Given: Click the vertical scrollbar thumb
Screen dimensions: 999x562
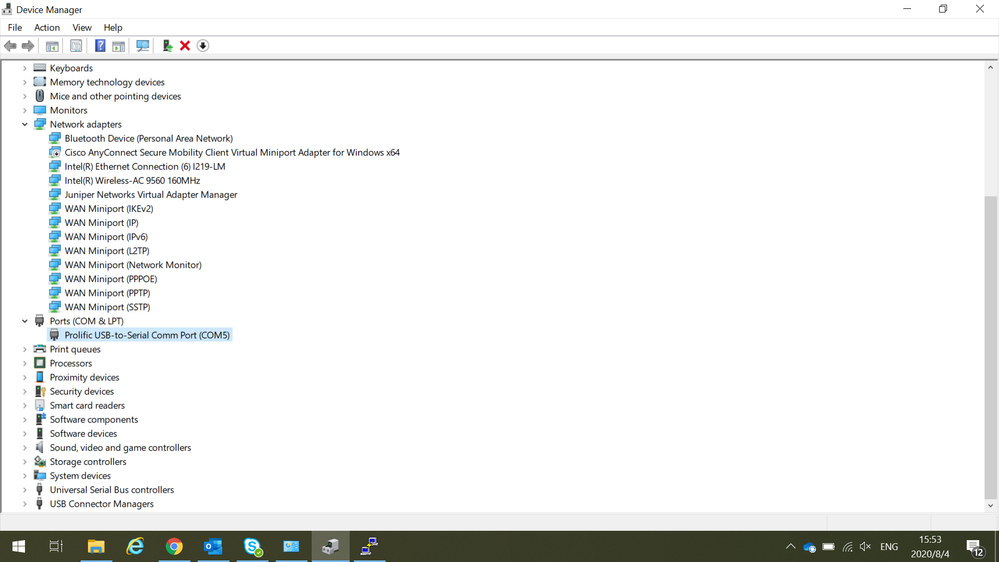Looking at the screenshot, I should click(990, 347).
